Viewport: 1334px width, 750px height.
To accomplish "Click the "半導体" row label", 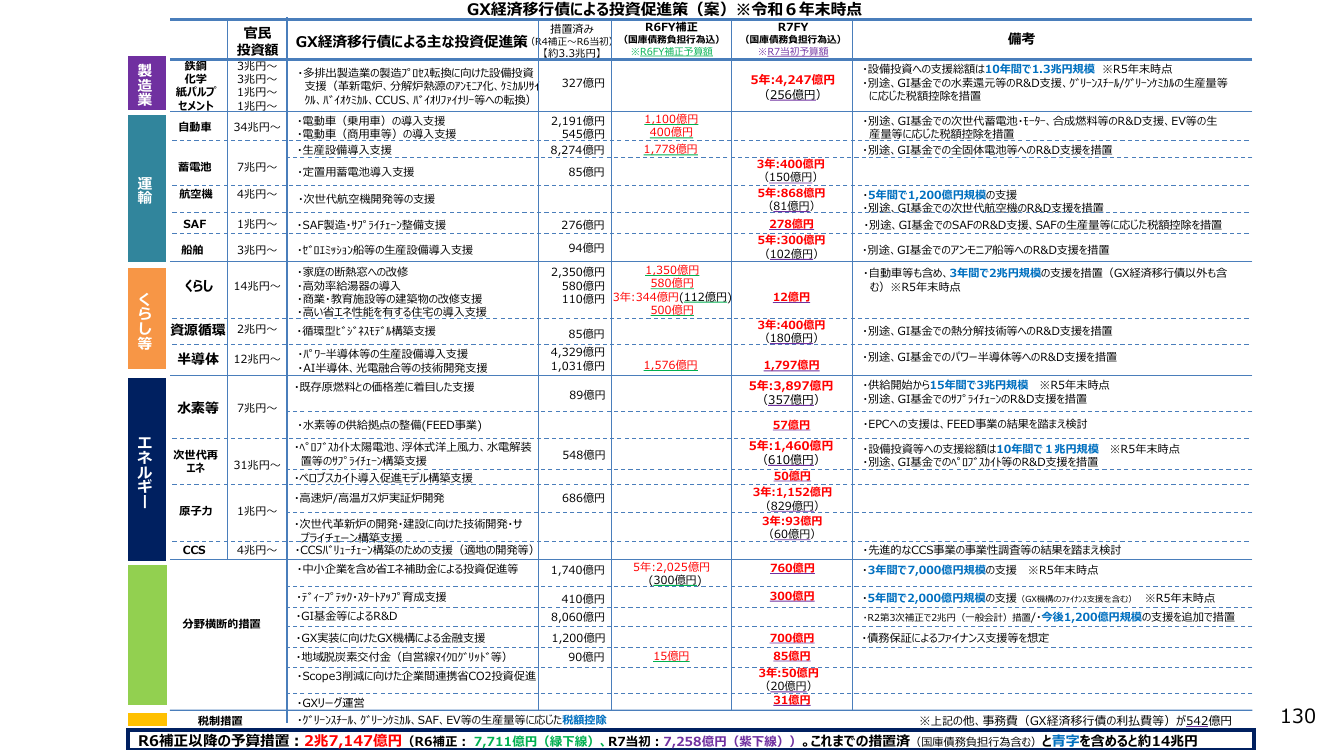I will [198, 359].
